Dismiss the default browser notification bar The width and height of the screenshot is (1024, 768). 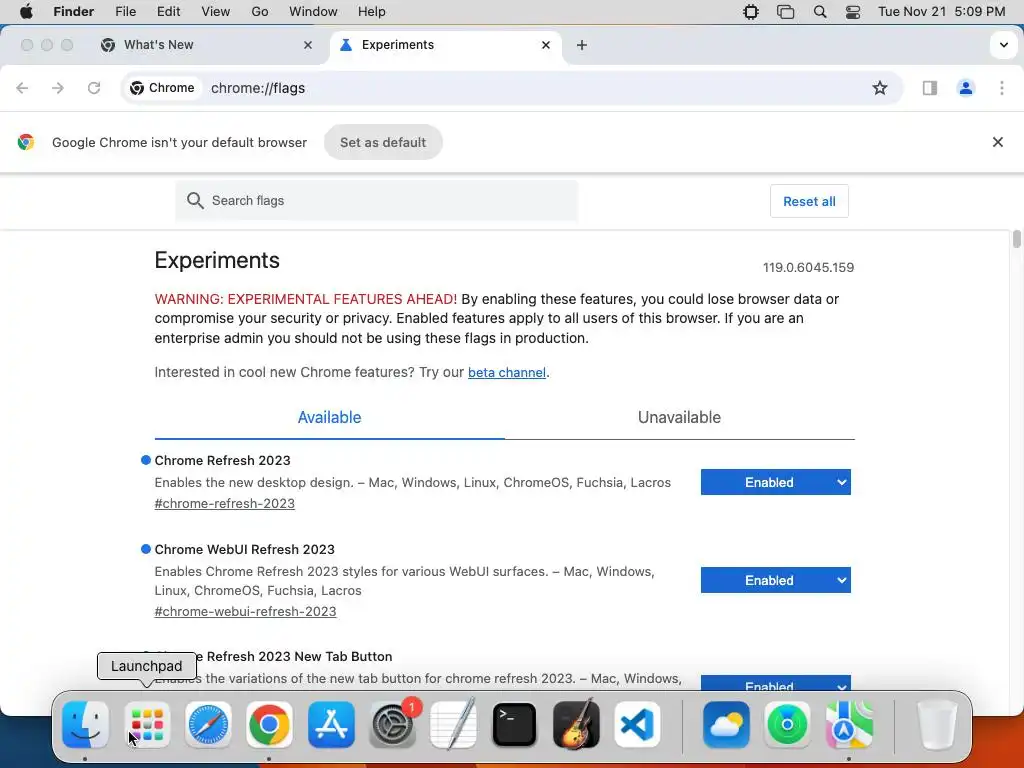(998, 142)
